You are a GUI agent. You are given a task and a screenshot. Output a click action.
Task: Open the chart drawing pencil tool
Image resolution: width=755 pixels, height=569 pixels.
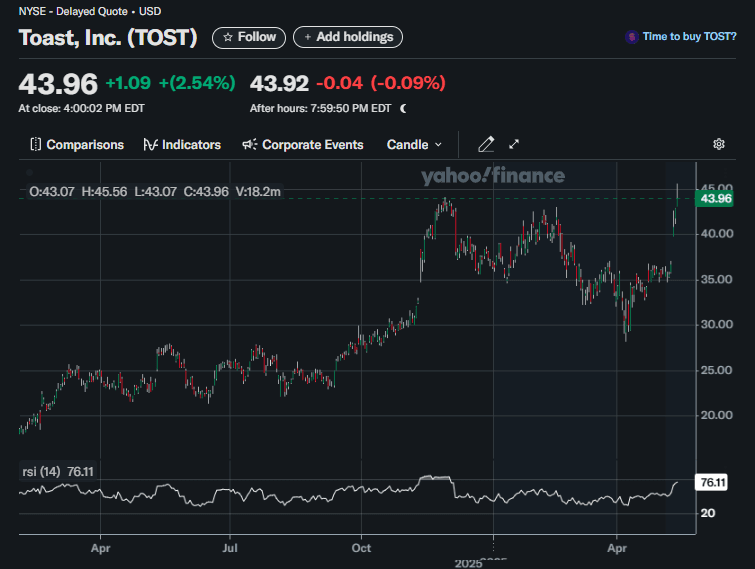pyautogui.click(x=486, y=144)
